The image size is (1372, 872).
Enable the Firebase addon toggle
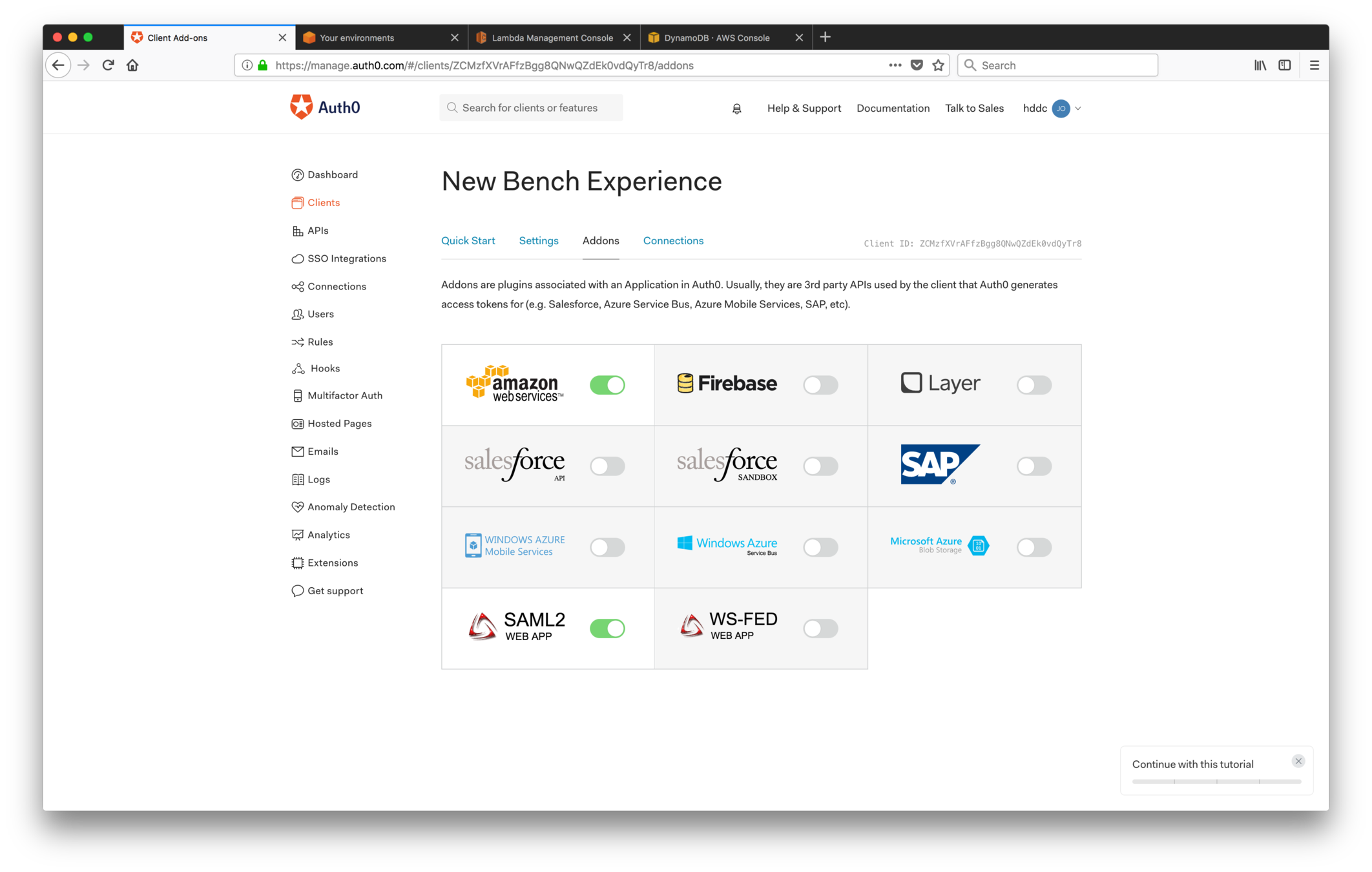tap(820, 385)
